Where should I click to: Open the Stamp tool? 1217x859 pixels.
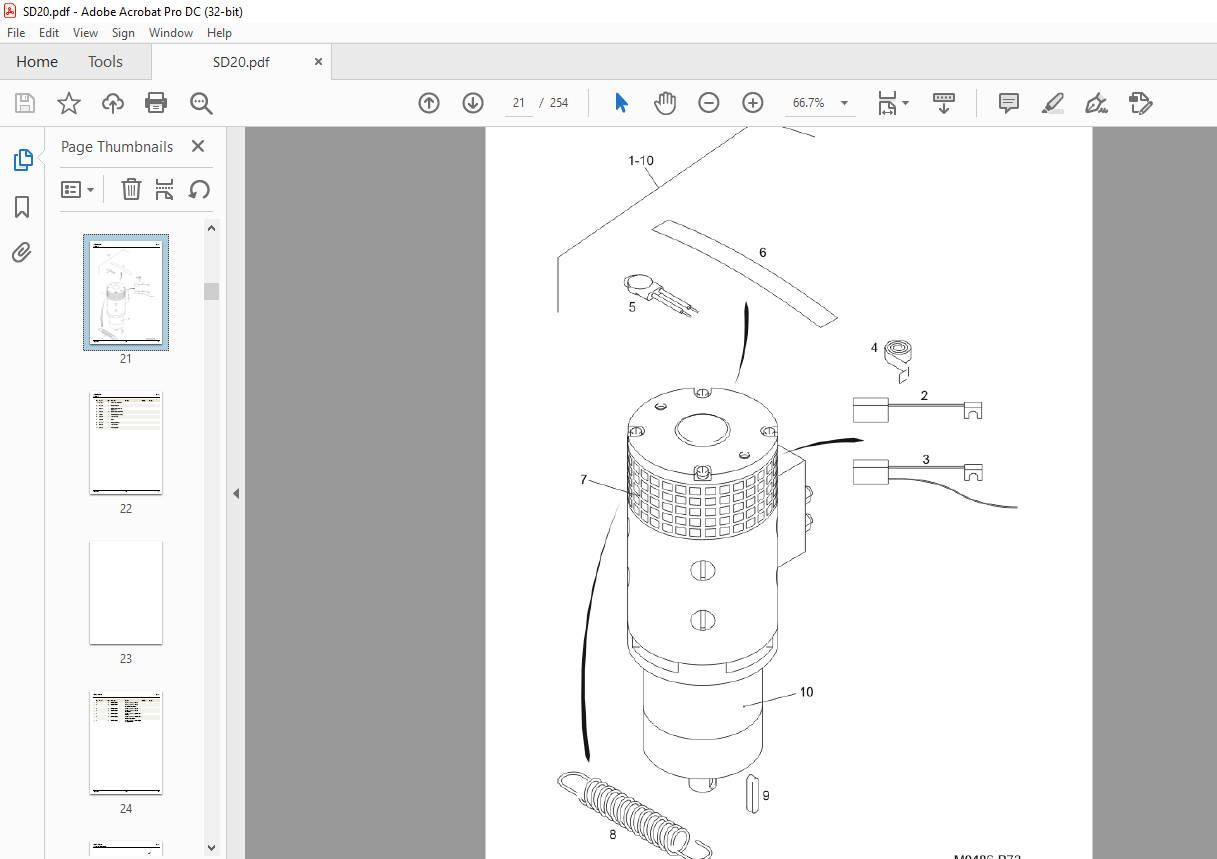[x=1141, y=103]
